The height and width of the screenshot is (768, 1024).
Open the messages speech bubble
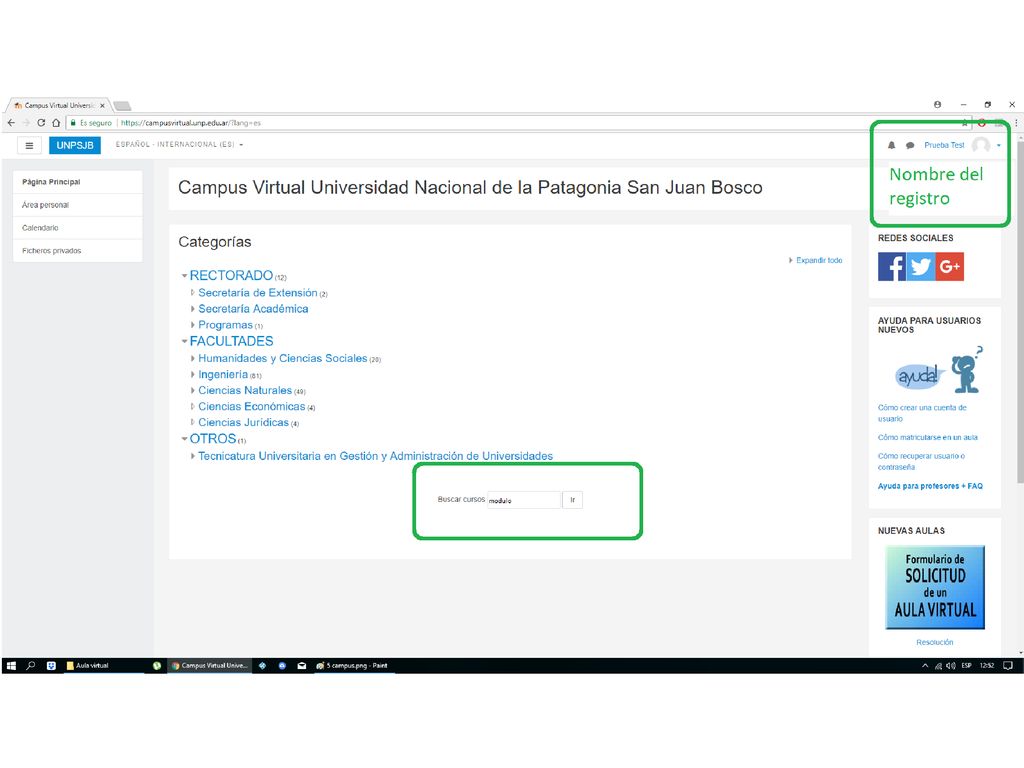910,145
